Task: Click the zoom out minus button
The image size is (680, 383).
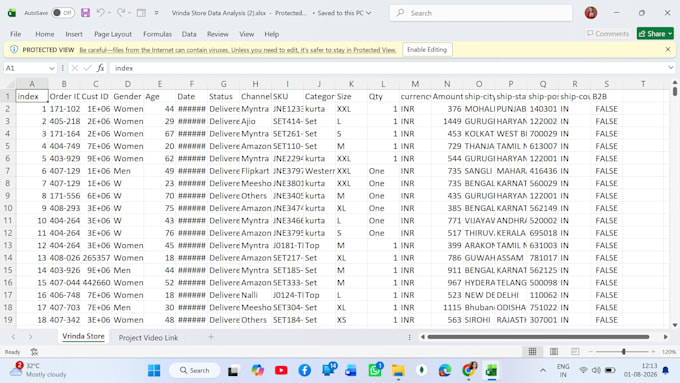Action: click(590, 351)
